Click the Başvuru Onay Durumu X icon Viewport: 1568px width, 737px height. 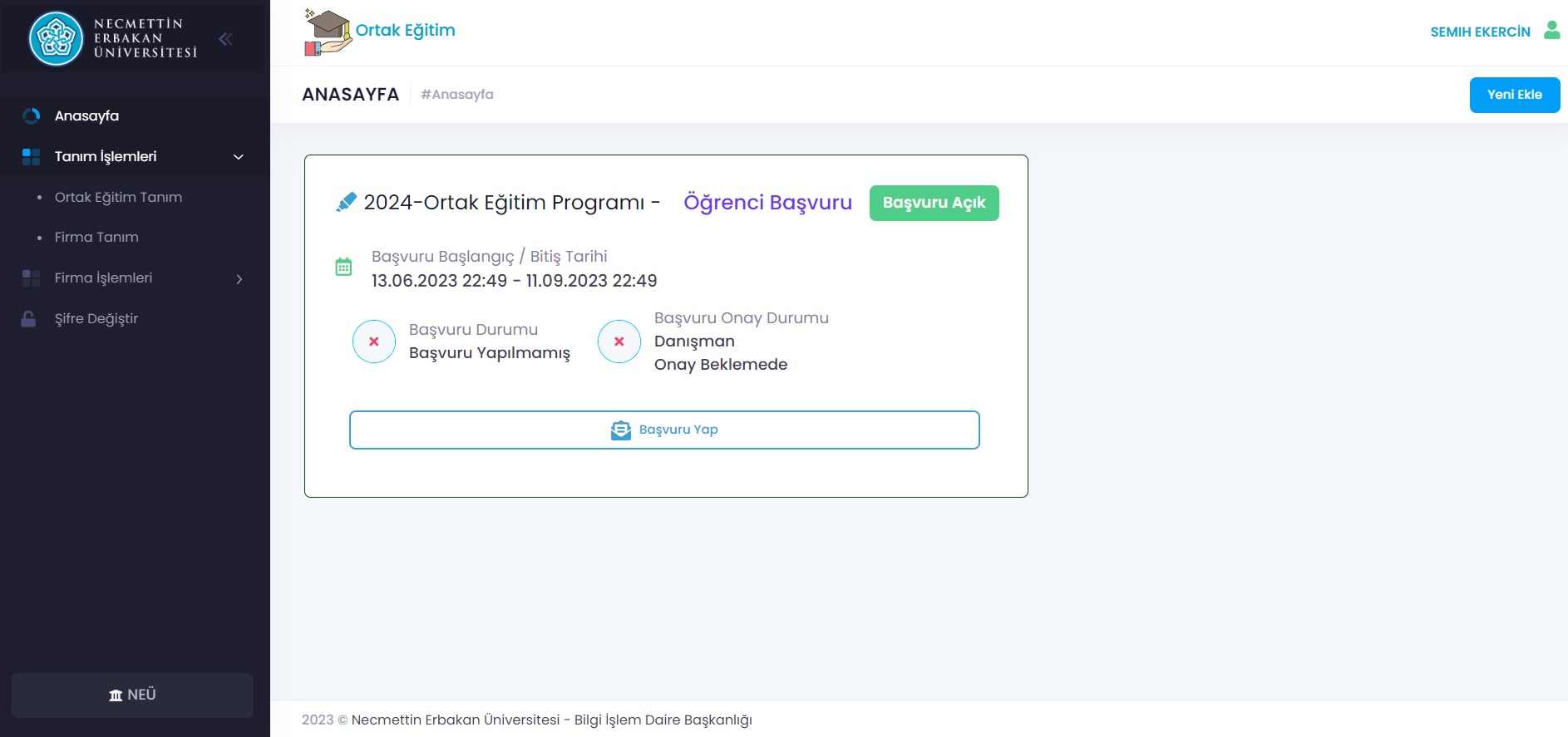[619, 341]
